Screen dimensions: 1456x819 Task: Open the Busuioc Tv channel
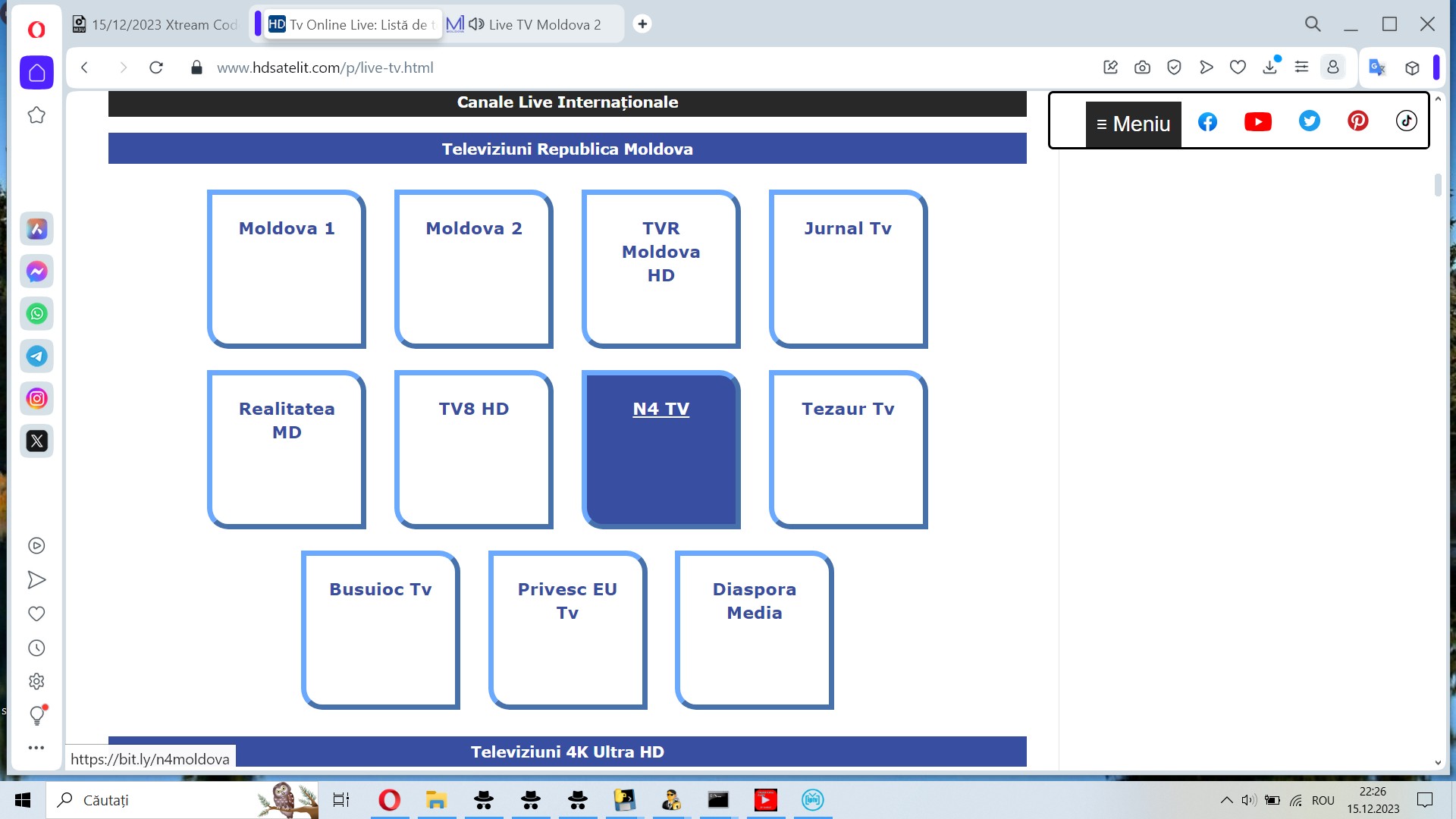[x=381, y=630]
